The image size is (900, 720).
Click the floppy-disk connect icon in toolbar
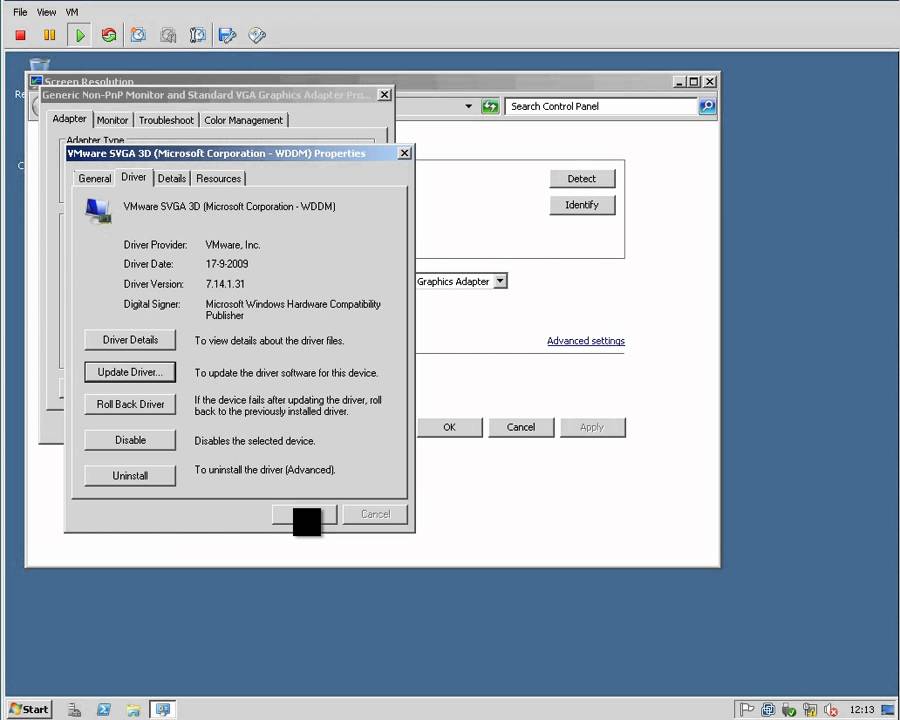(x=227, y=35)
